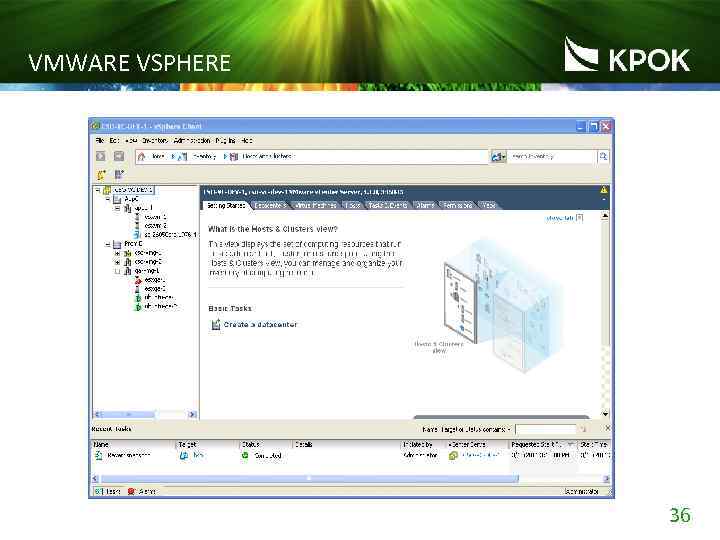Click the New Datacenter toolbar icon

click(101, 174)
